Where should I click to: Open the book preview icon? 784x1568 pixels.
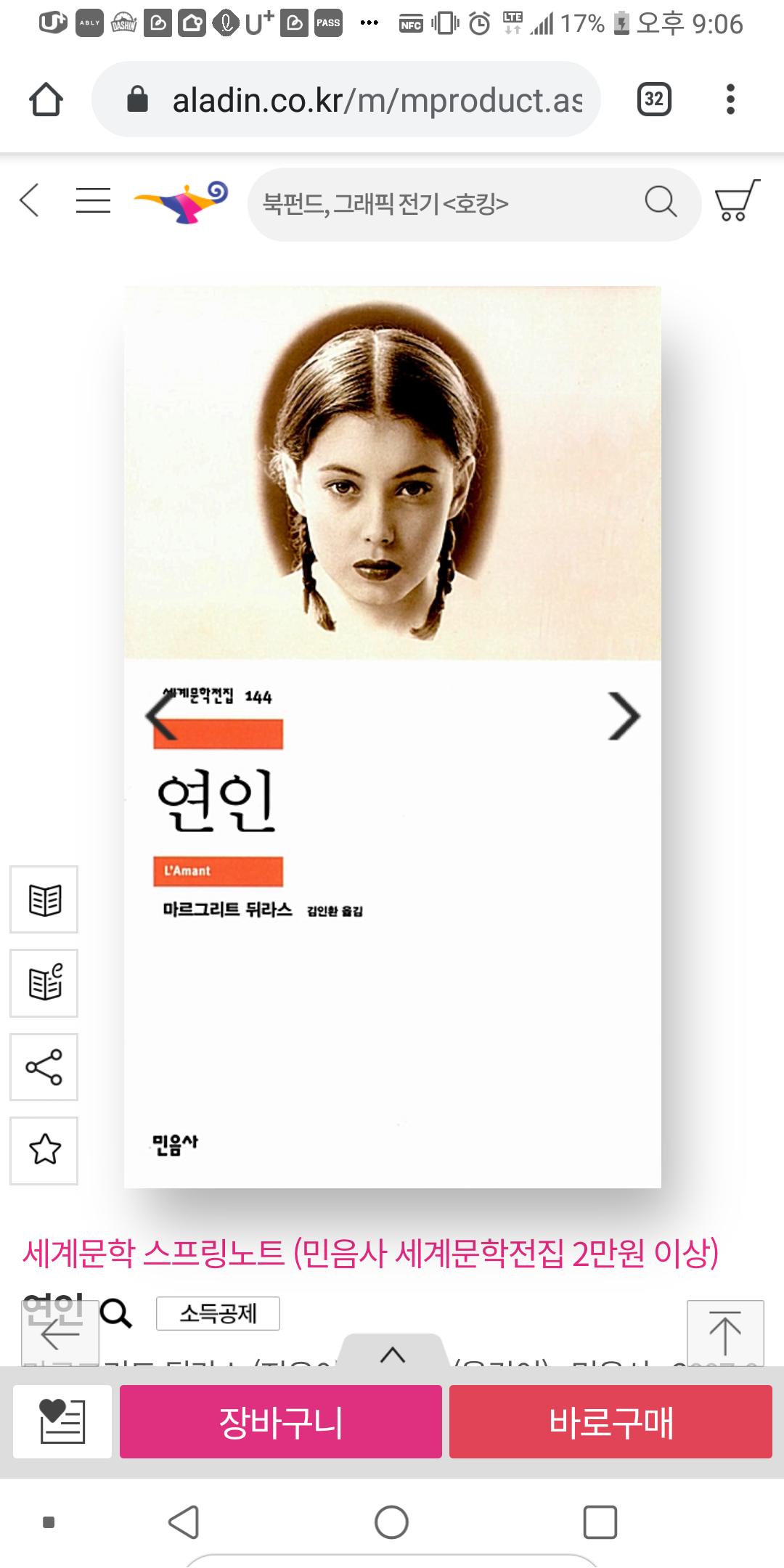(44, 899)
